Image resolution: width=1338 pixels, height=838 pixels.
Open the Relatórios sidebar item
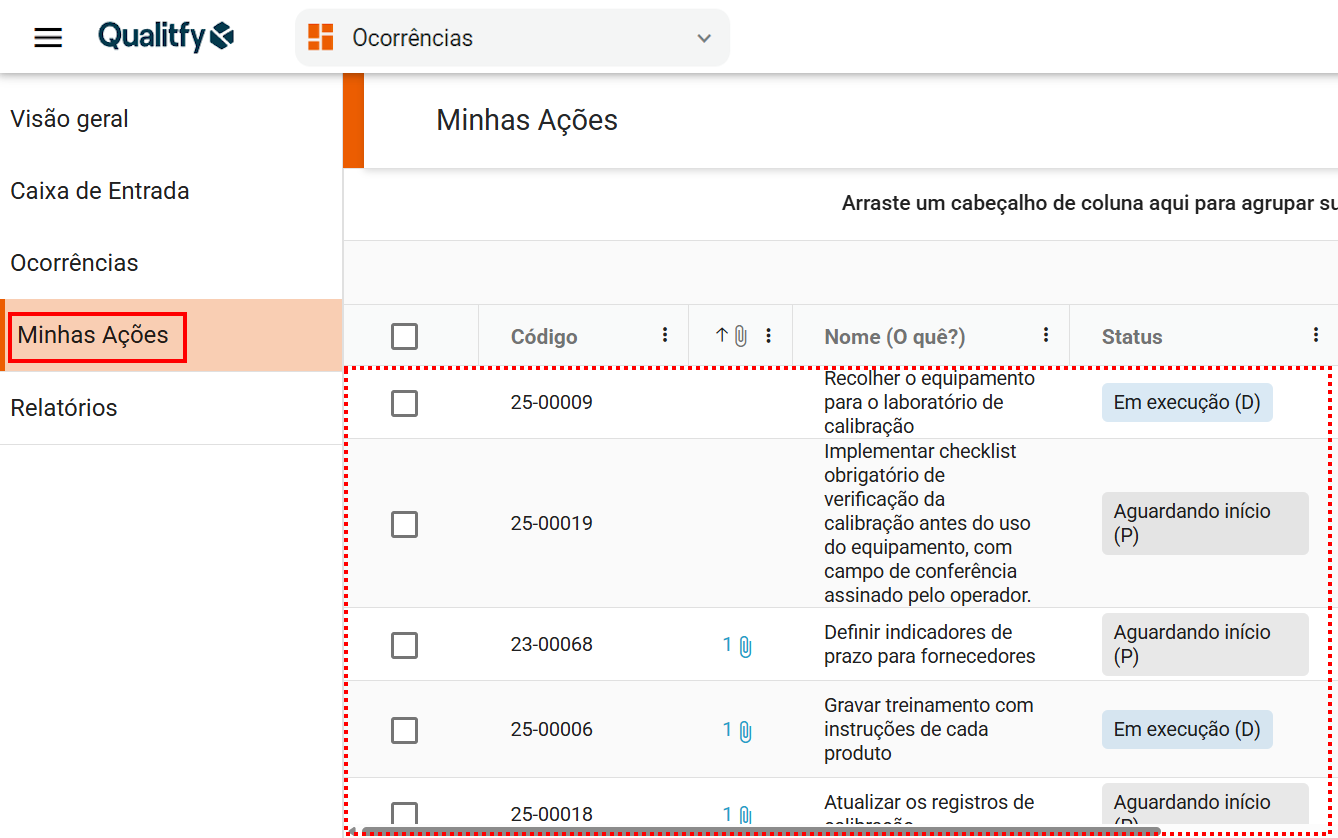[64, 408]
